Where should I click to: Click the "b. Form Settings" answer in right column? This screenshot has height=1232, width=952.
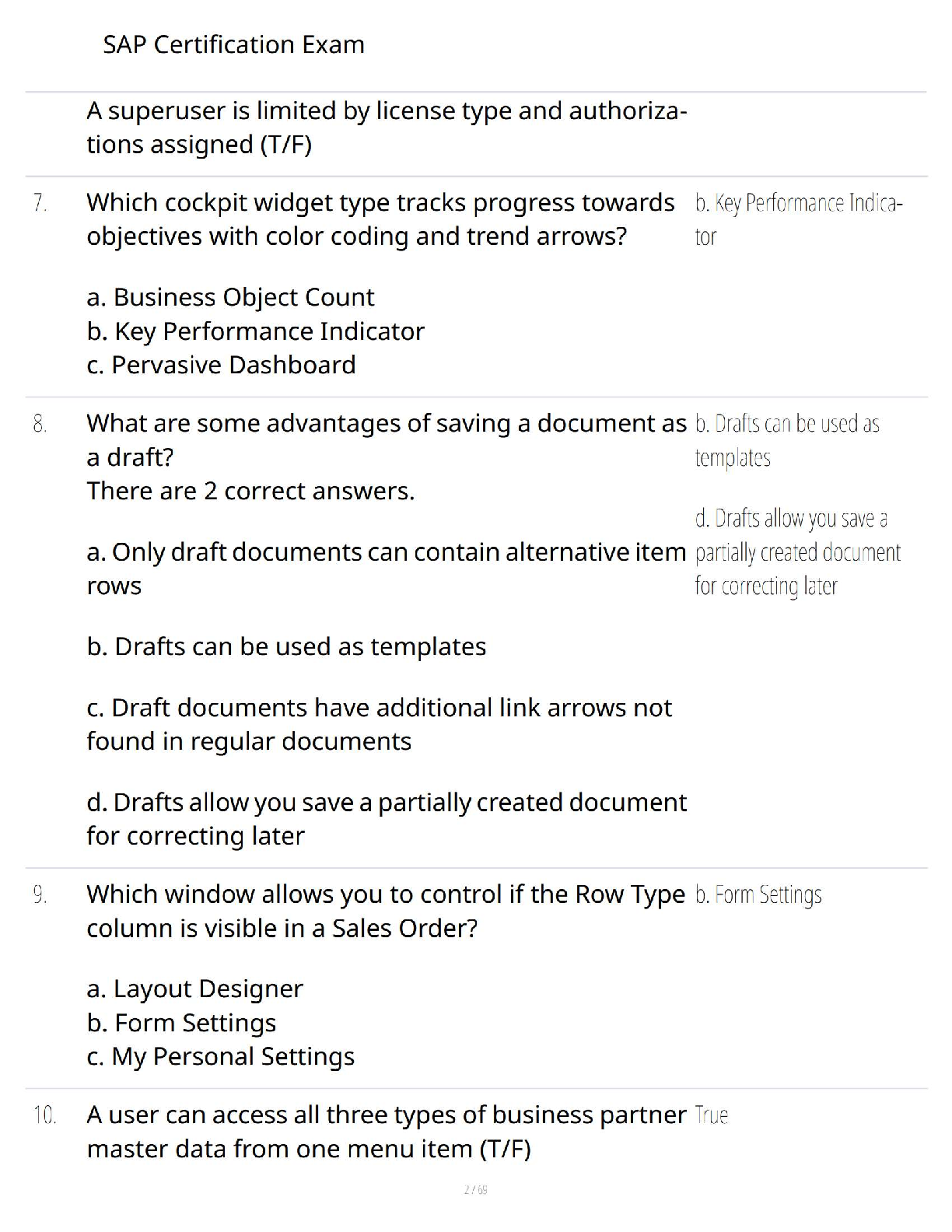click(758, 895)
